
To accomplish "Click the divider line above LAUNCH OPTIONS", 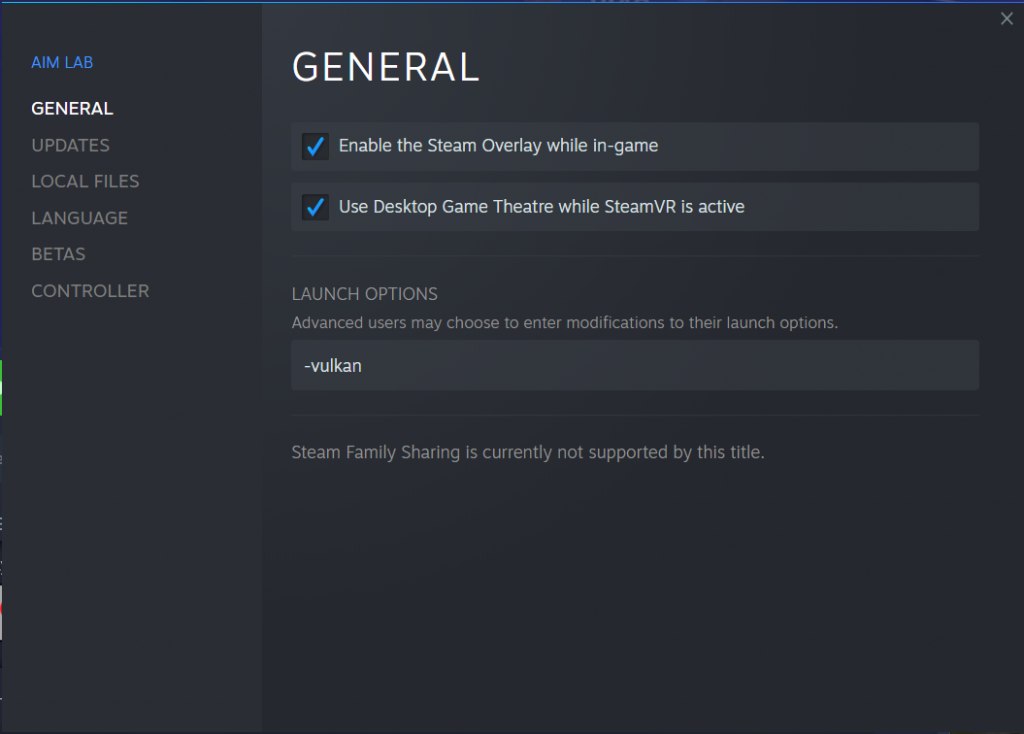I will point(634,256).
